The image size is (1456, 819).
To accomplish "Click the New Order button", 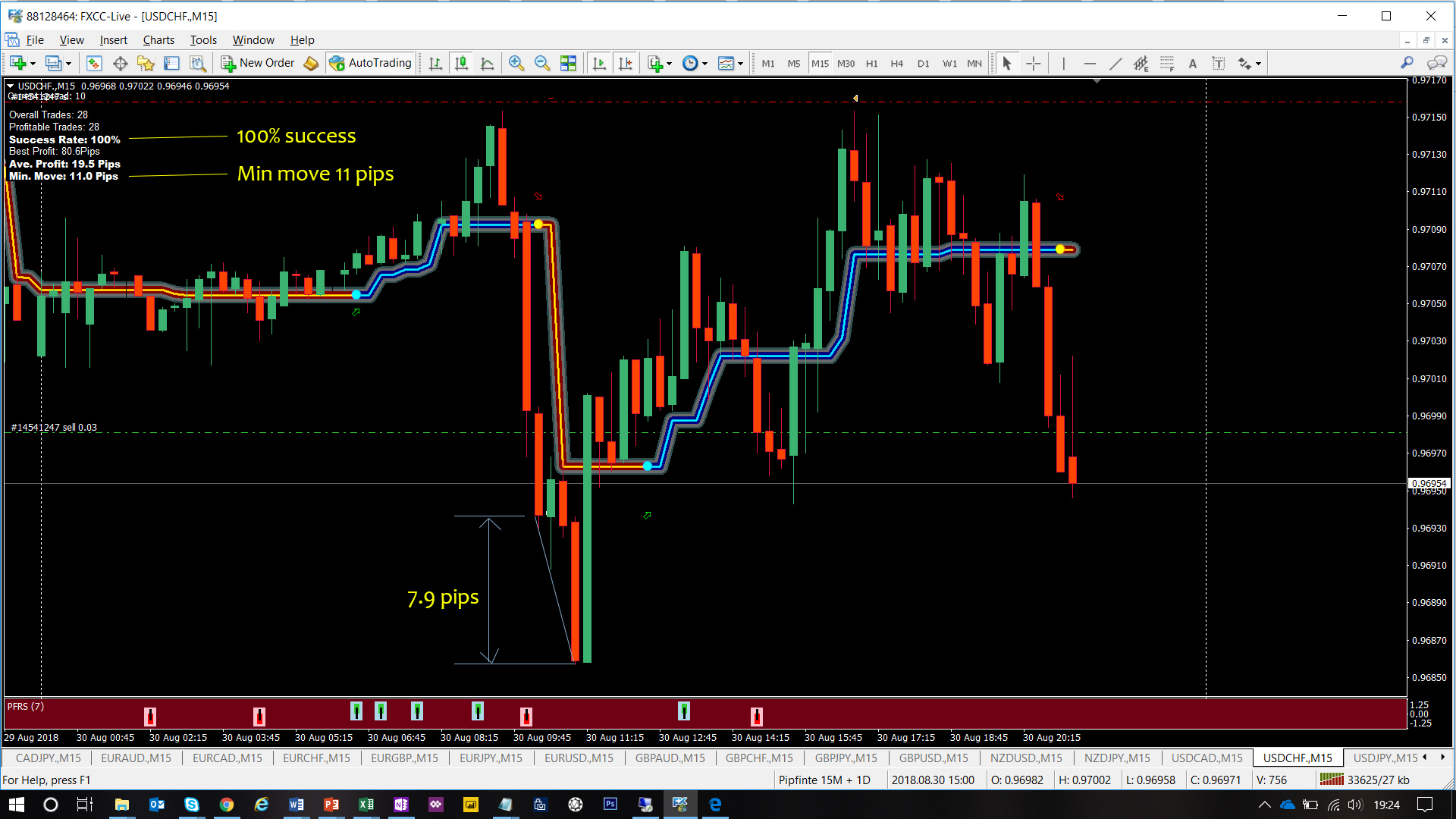I will [x=258, y=64].
